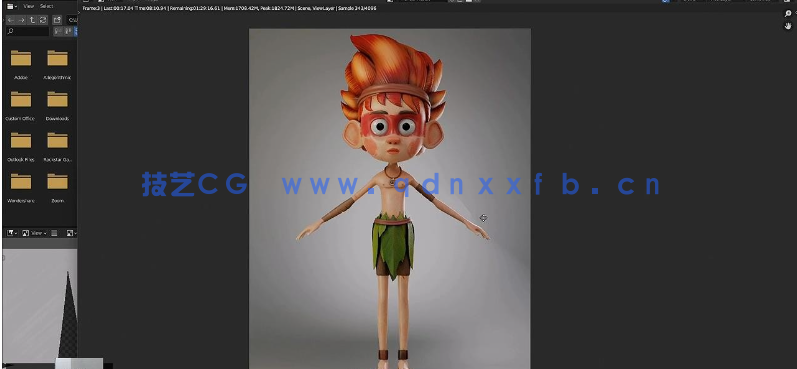Open the lower editor's editor type dropdown
This screenshot has width=797, height=369.
pos(12,233)
